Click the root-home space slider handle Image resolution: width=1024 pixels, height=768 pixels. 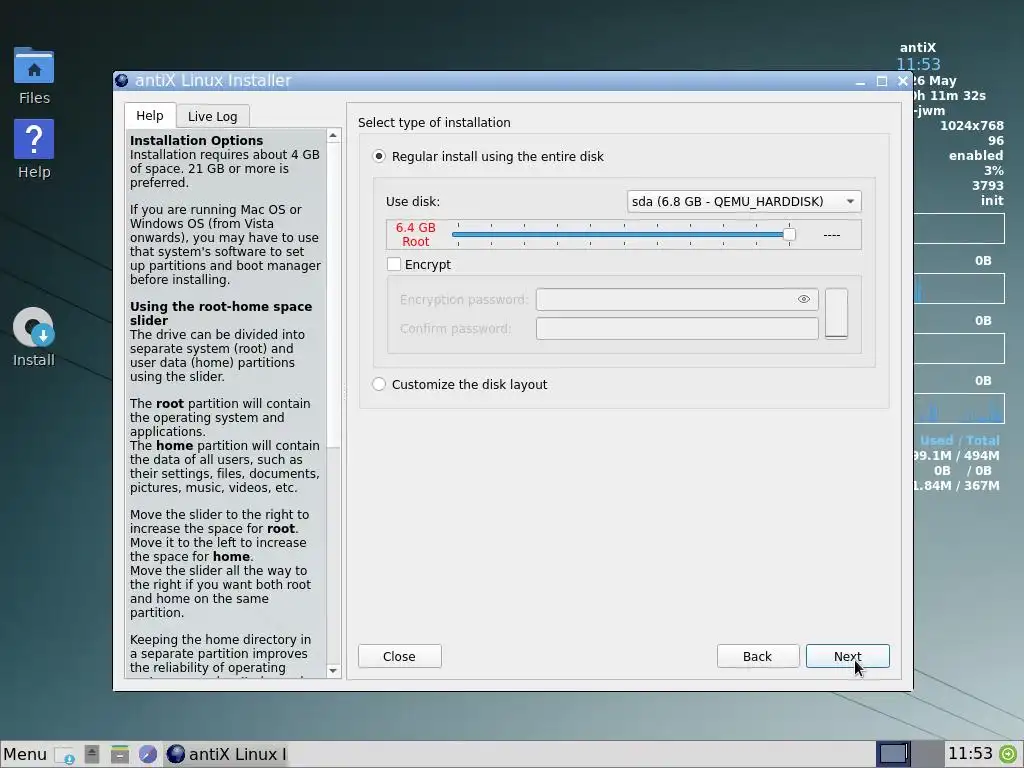click(x=789, y=234)
